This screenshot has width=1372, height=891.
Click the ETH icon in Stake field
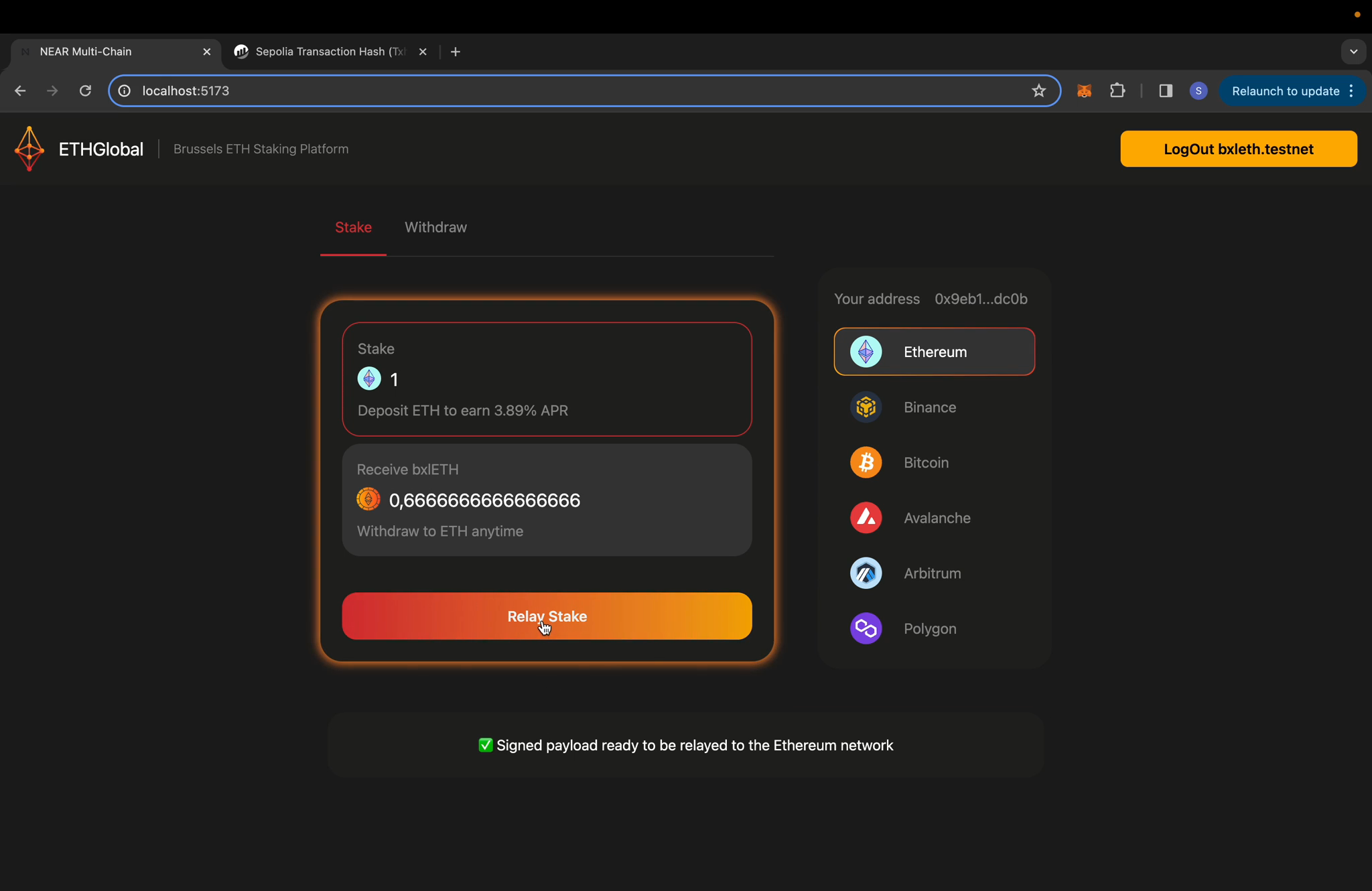(369, 379)
